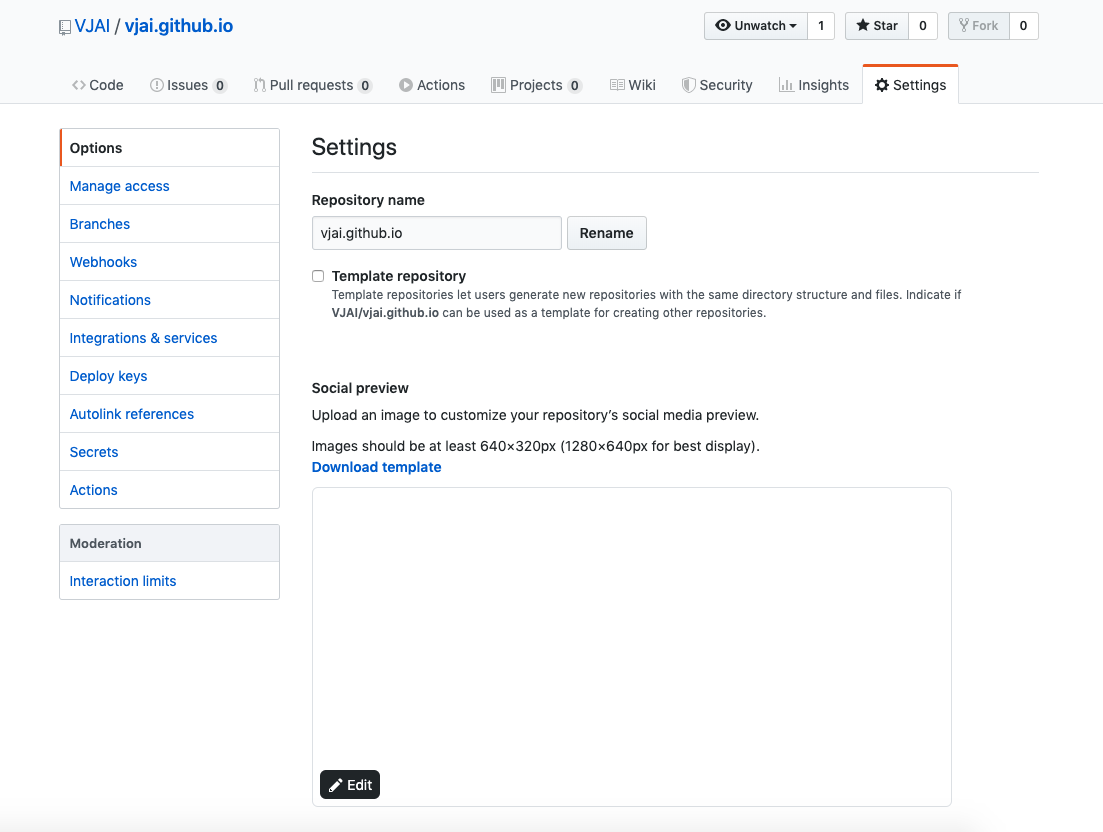The image size is (1103, 832).
Task: Open the Unwatch notifications dropdown
Action: click(755, 26)
